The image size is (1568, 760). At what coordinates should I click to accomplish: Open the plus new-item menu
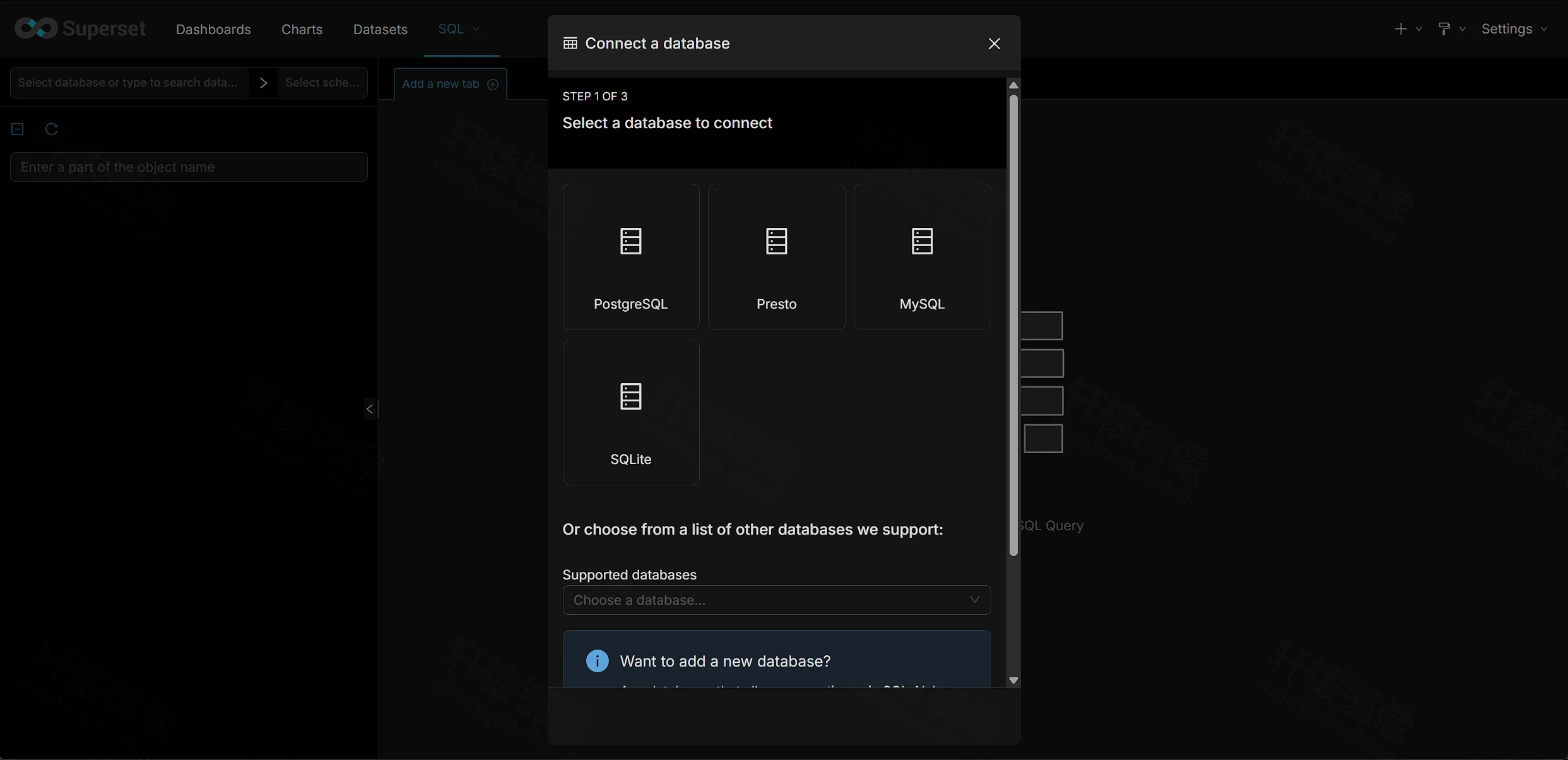point(1407,28)
